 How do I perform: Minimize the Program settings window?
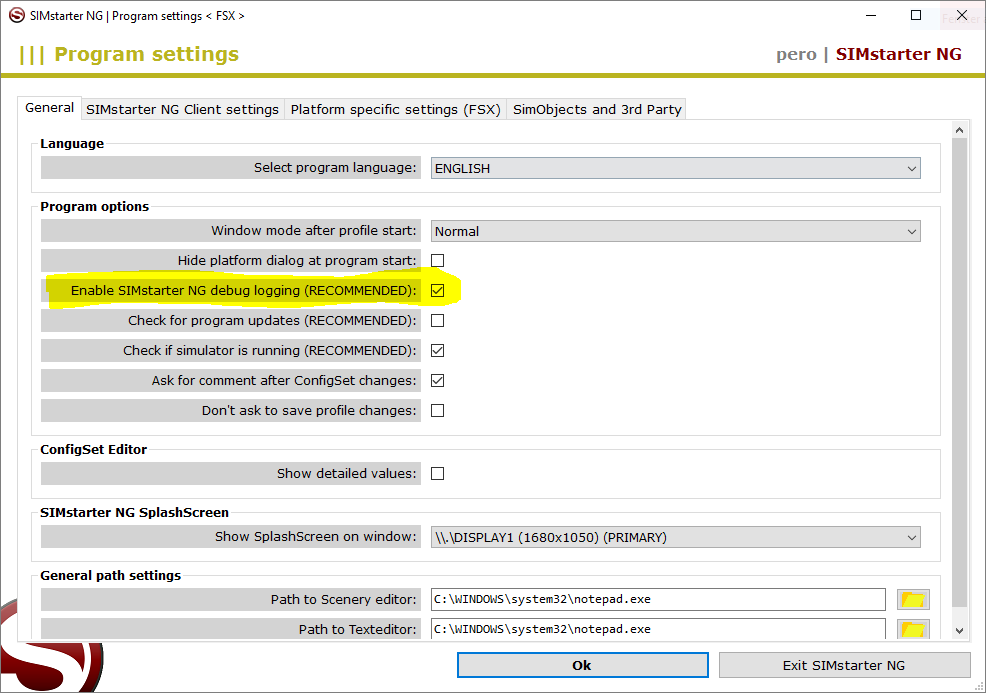pos(871,15)
